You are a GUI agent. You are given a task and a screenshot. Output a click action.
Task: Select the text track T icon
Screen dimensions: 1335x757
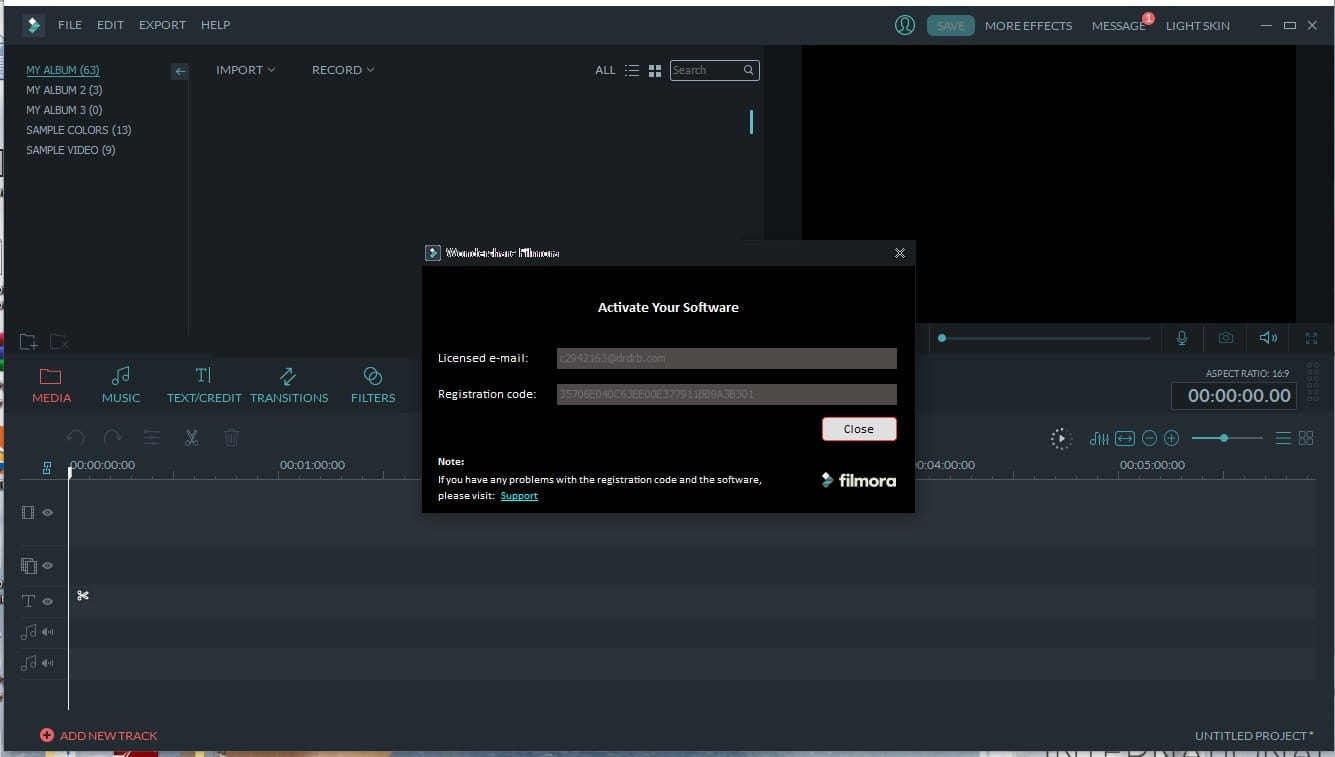pyautogui.click(x=28, y=601)
